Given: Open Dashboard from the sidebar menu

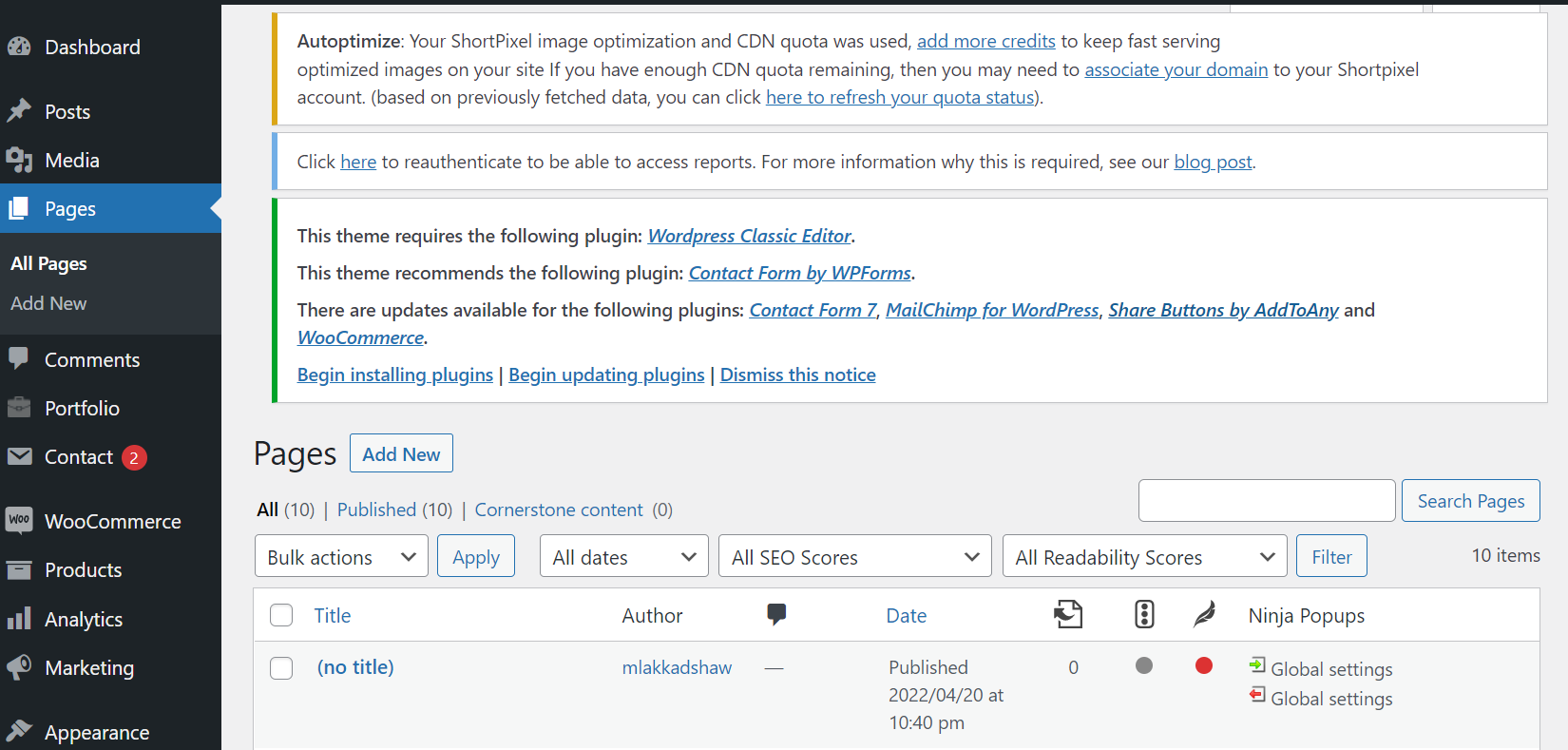Looking at the screenshot, I should (x=92, y=47).
